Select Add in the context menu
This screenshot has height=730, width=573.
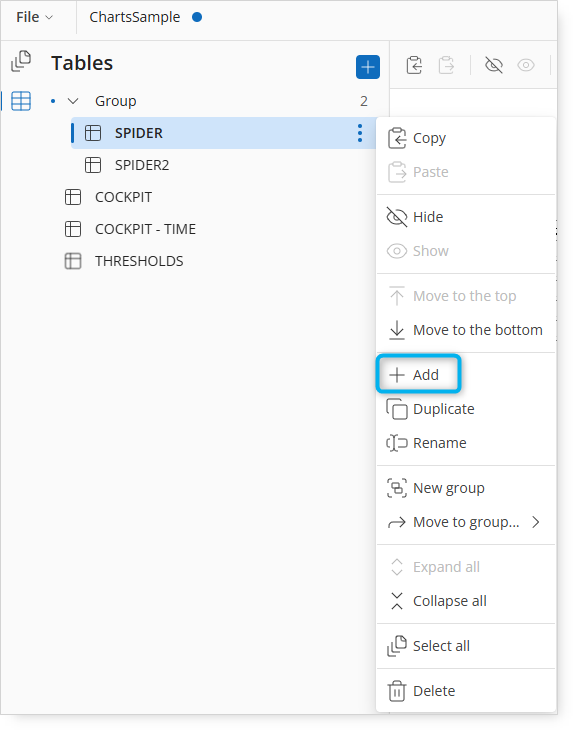pyautogui.click(x=418, y=375)
